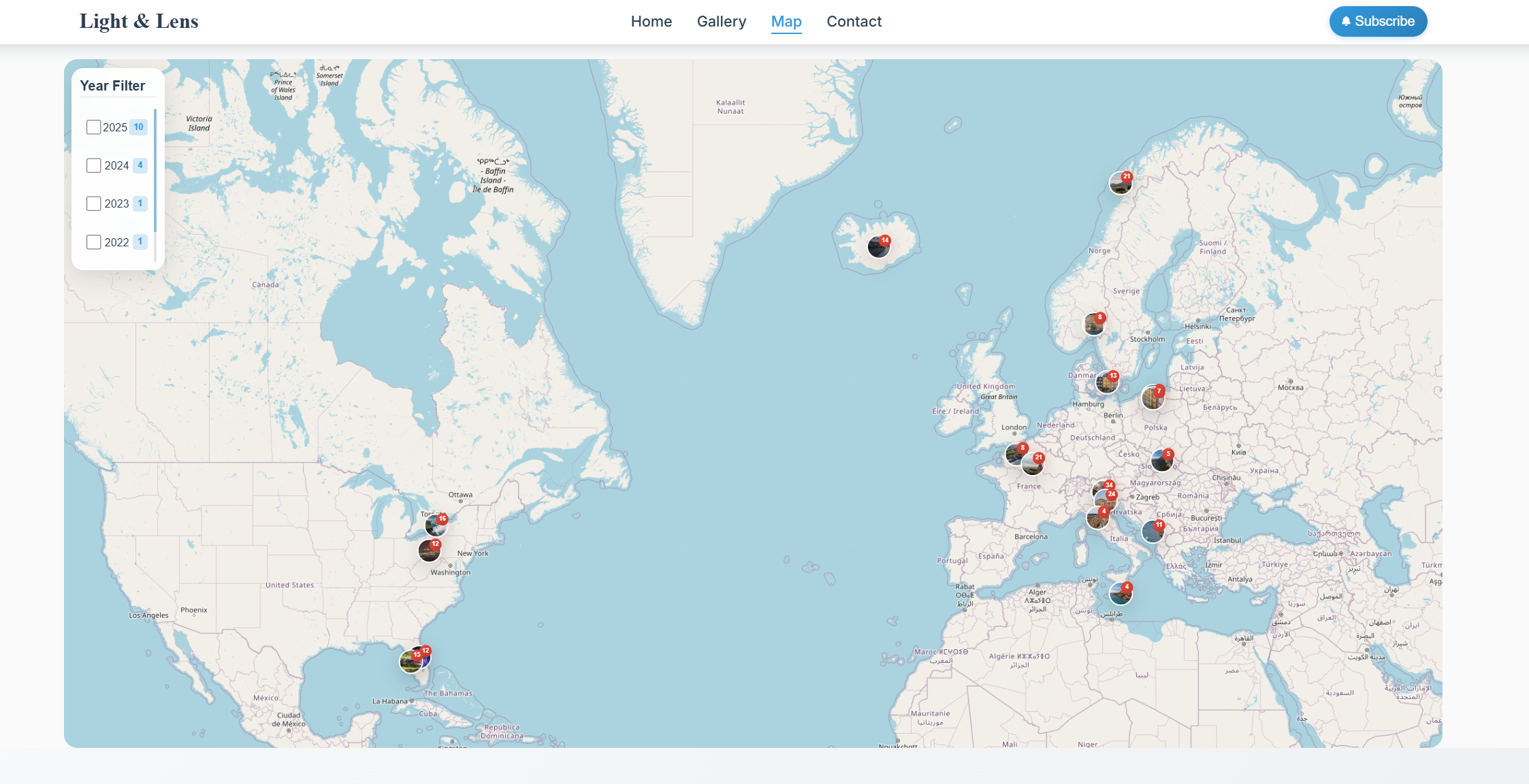Go to the Gallery page
The height and width of the screenshot is (784, 1529).
[721, 22]
